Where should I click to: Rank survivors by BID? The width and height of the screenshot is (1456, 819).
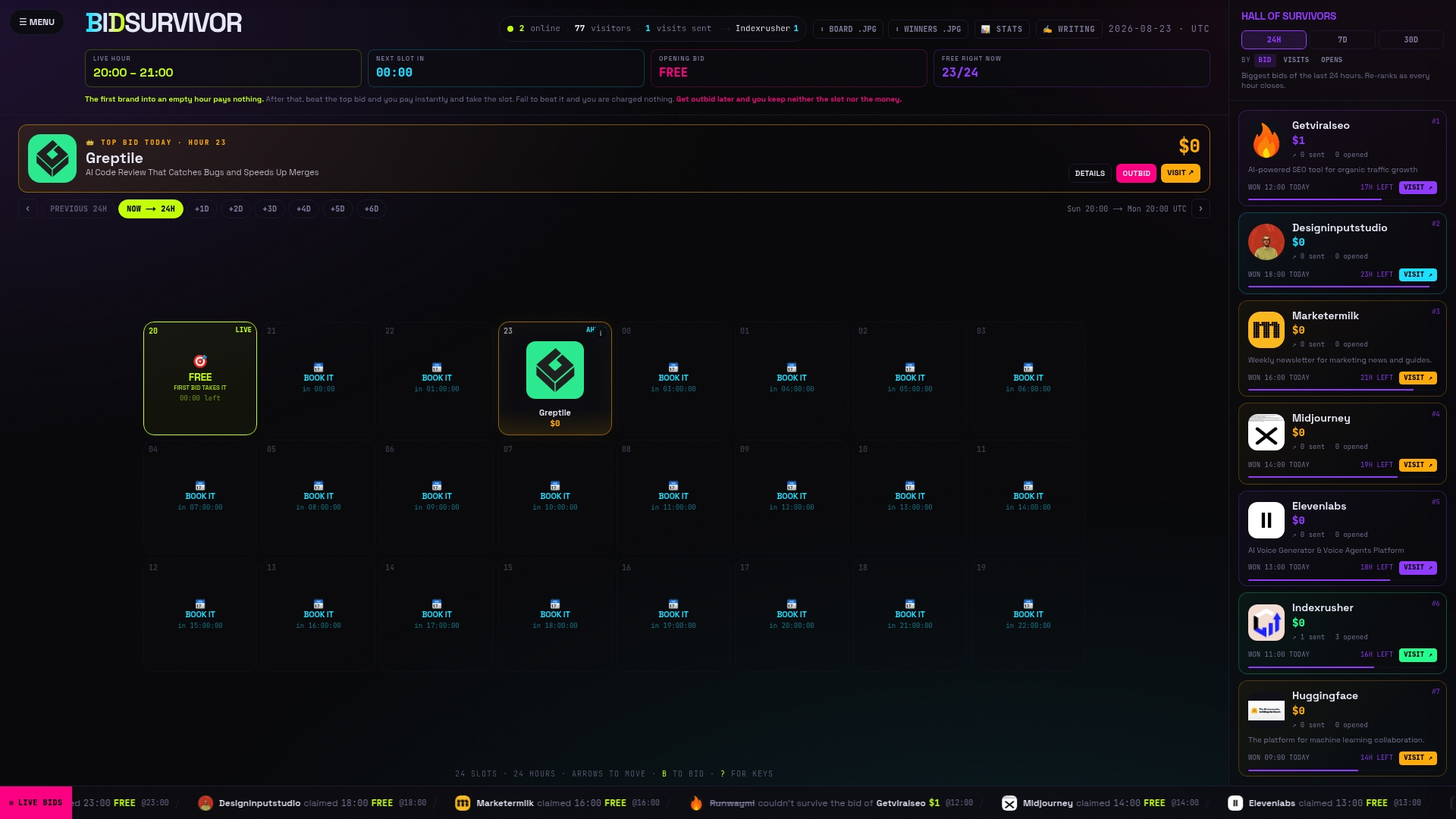(x=1265, y=60)
